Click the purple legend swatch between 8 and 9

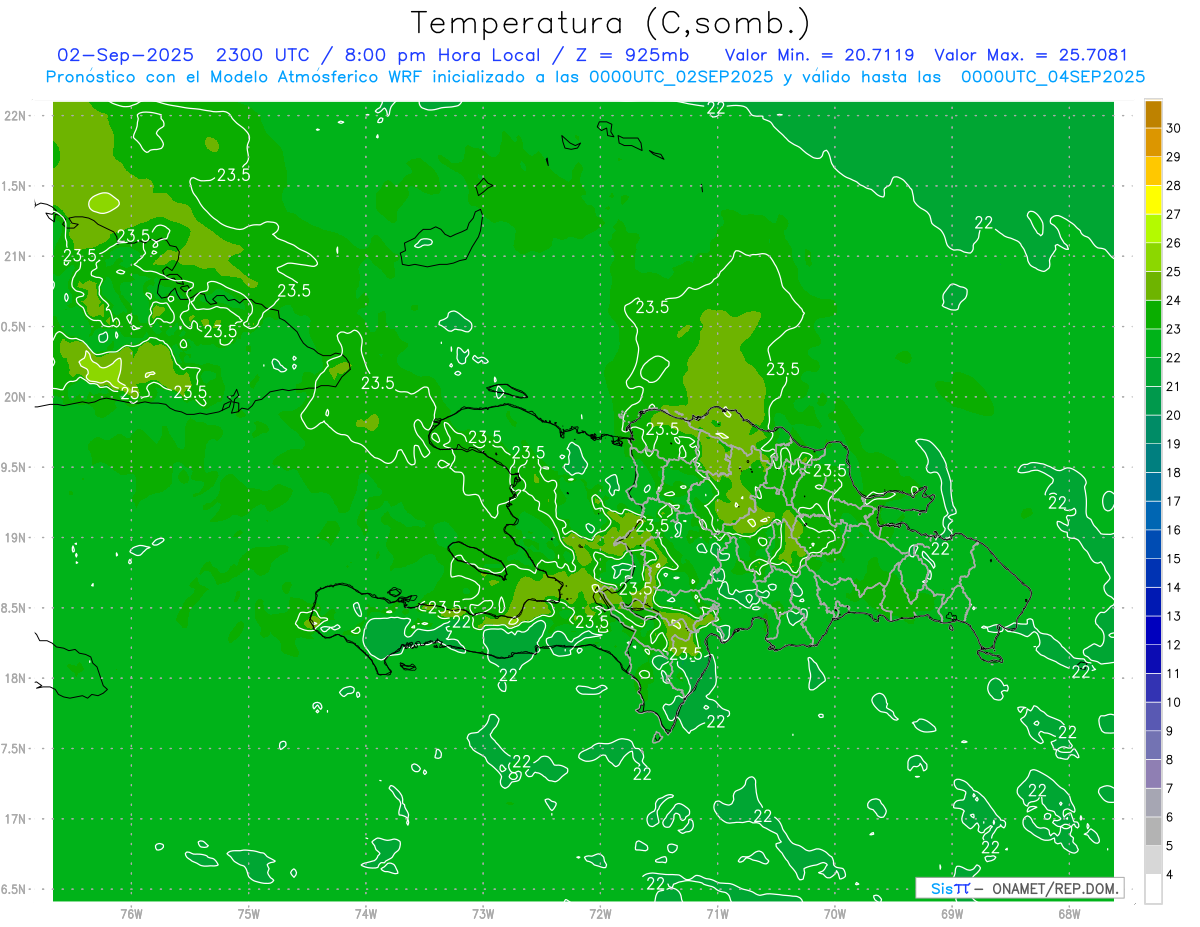(1153, 746)
